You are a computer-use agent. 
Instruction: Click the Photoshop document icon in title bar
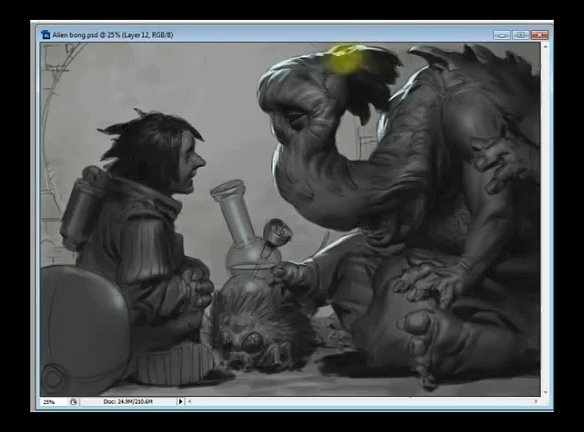[x=45, y=35]
